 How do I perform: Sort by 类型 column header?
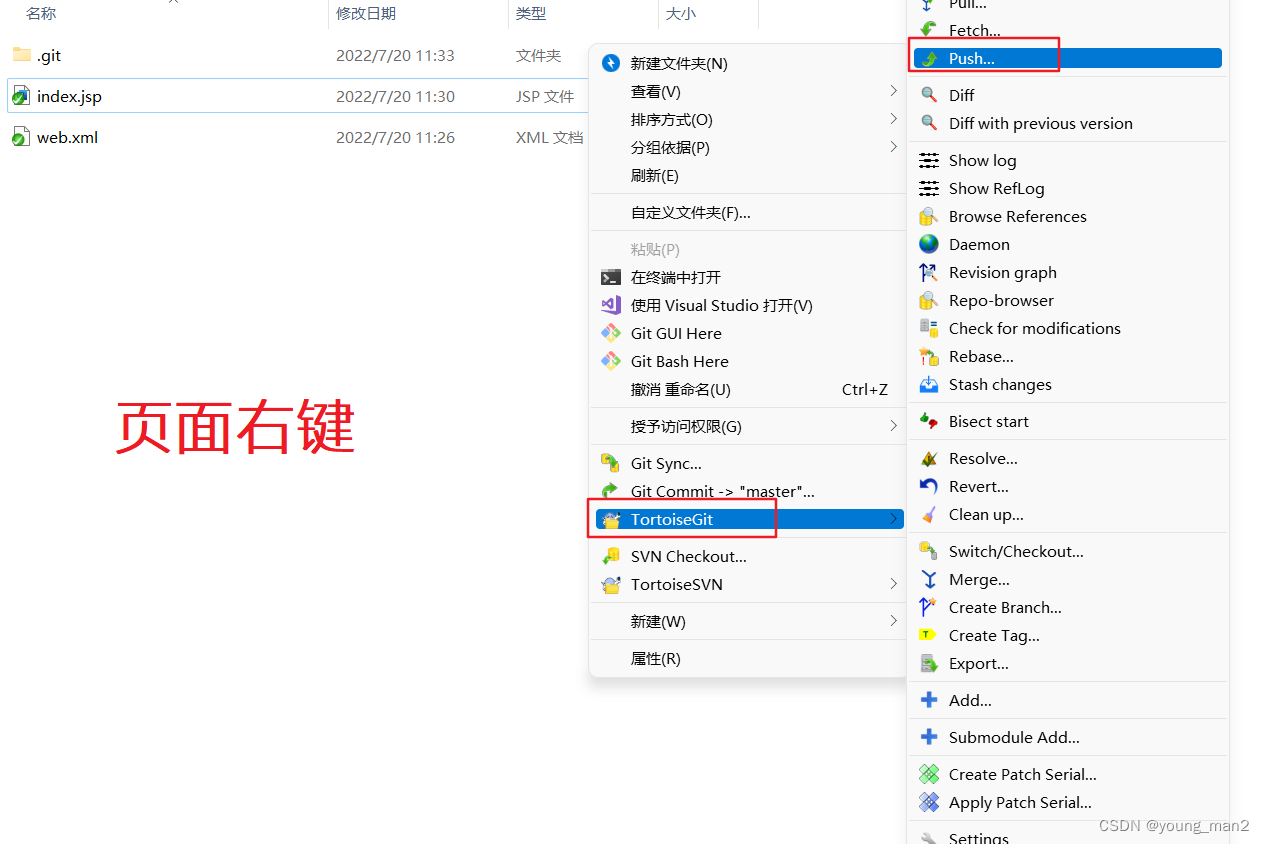coord(531,13)
